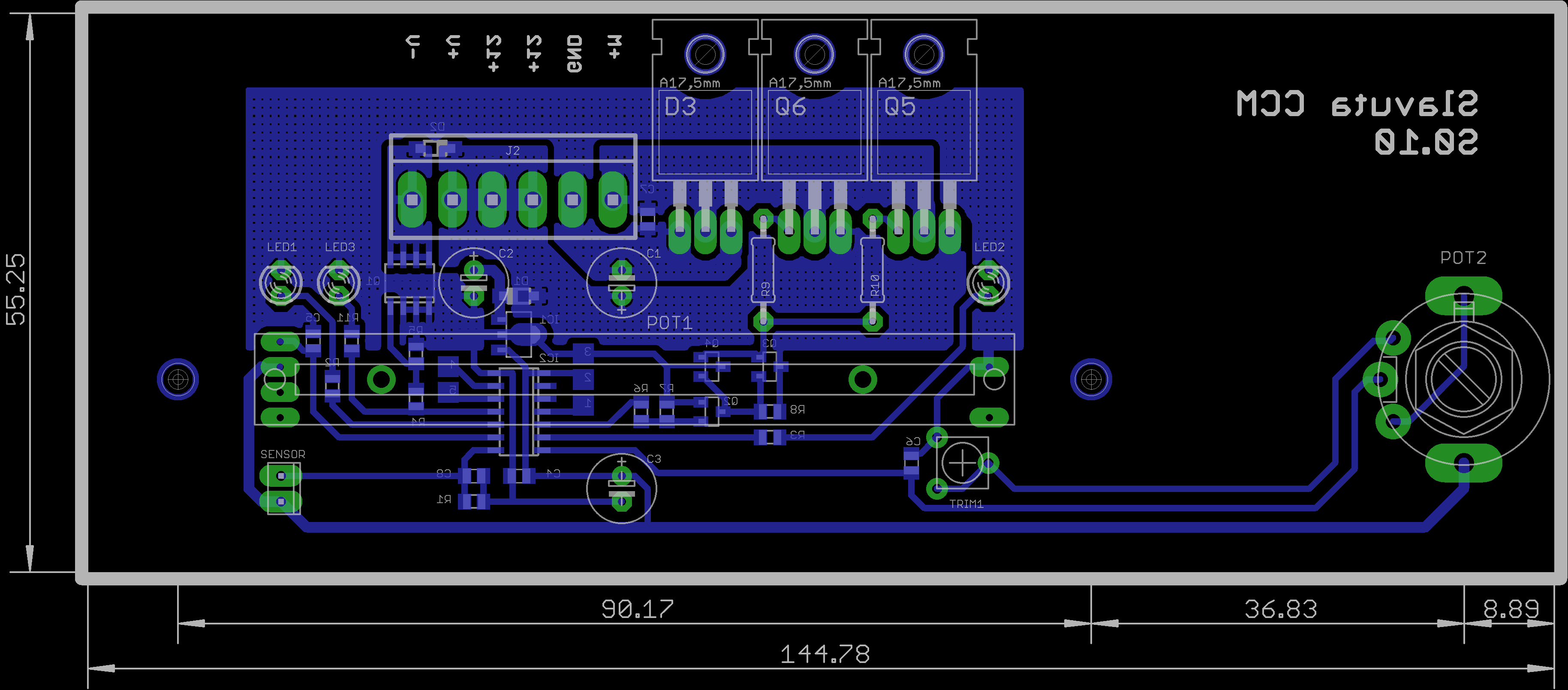This screenshot has height=690, width=1568.
Task: Select electrolytic capacitor C1
Action: 621,283
